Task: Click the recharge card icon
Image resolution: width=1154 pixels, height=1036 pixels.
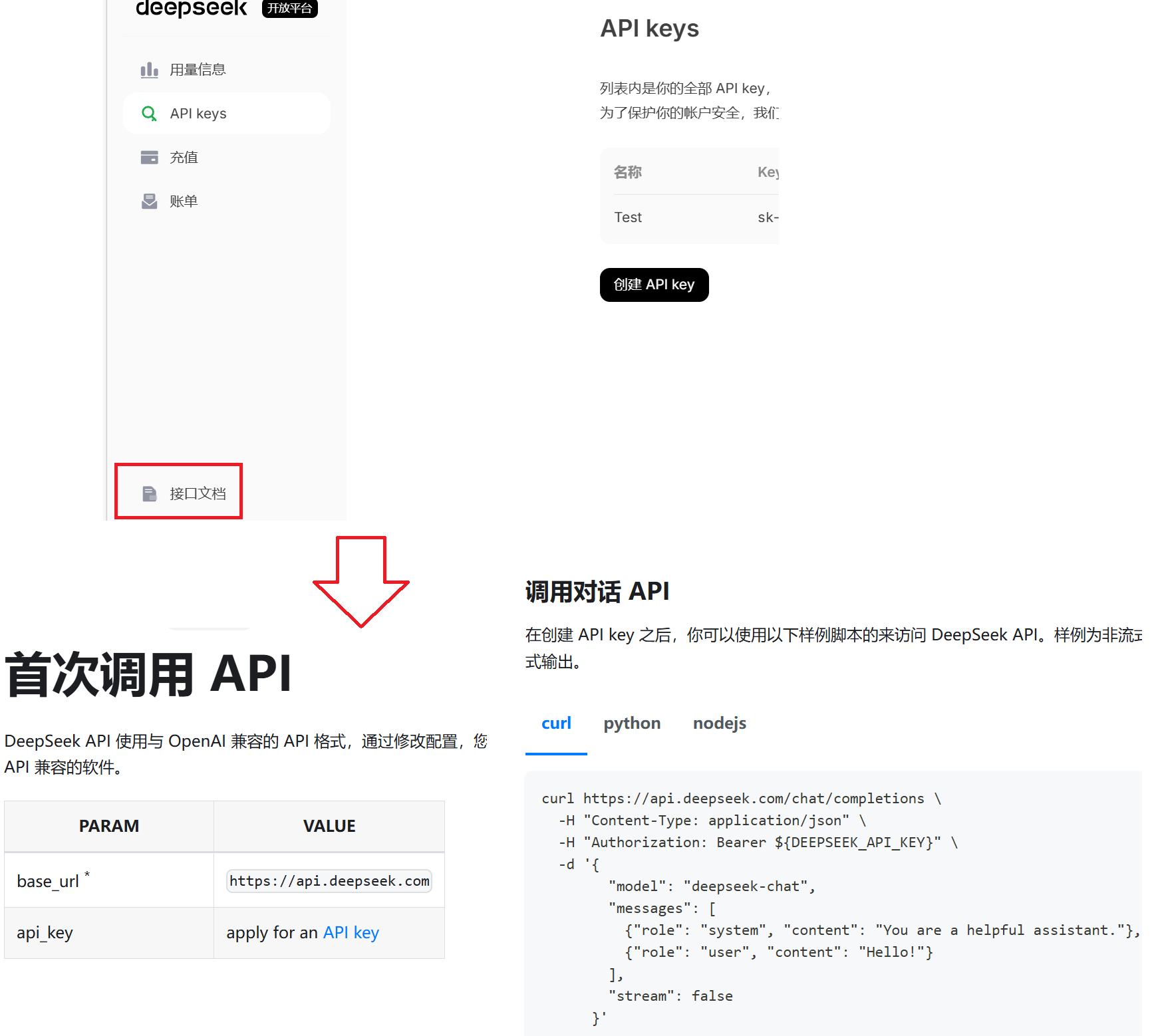Action: 150,158
